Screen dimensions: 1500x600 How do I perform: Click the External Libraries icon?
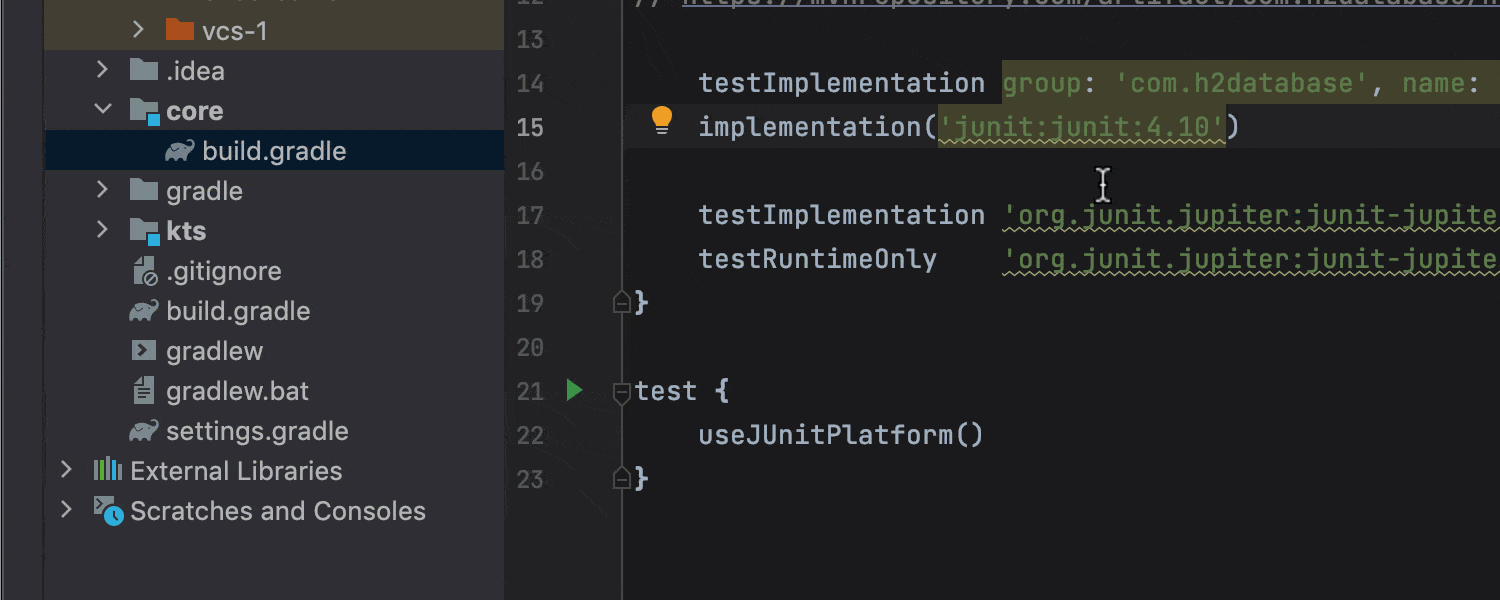coord(108,470)
